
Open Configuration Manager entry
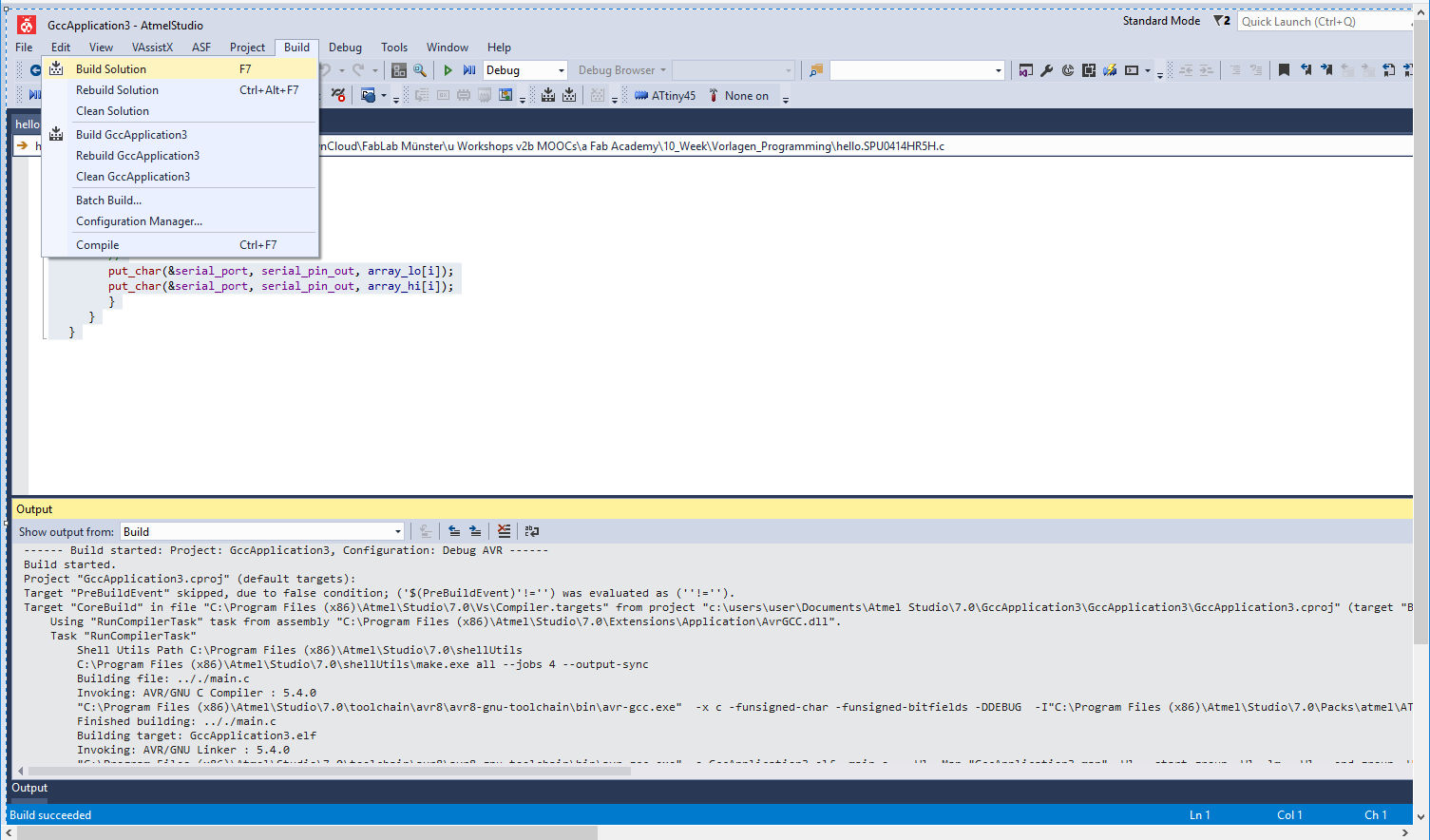pos(180,221)
